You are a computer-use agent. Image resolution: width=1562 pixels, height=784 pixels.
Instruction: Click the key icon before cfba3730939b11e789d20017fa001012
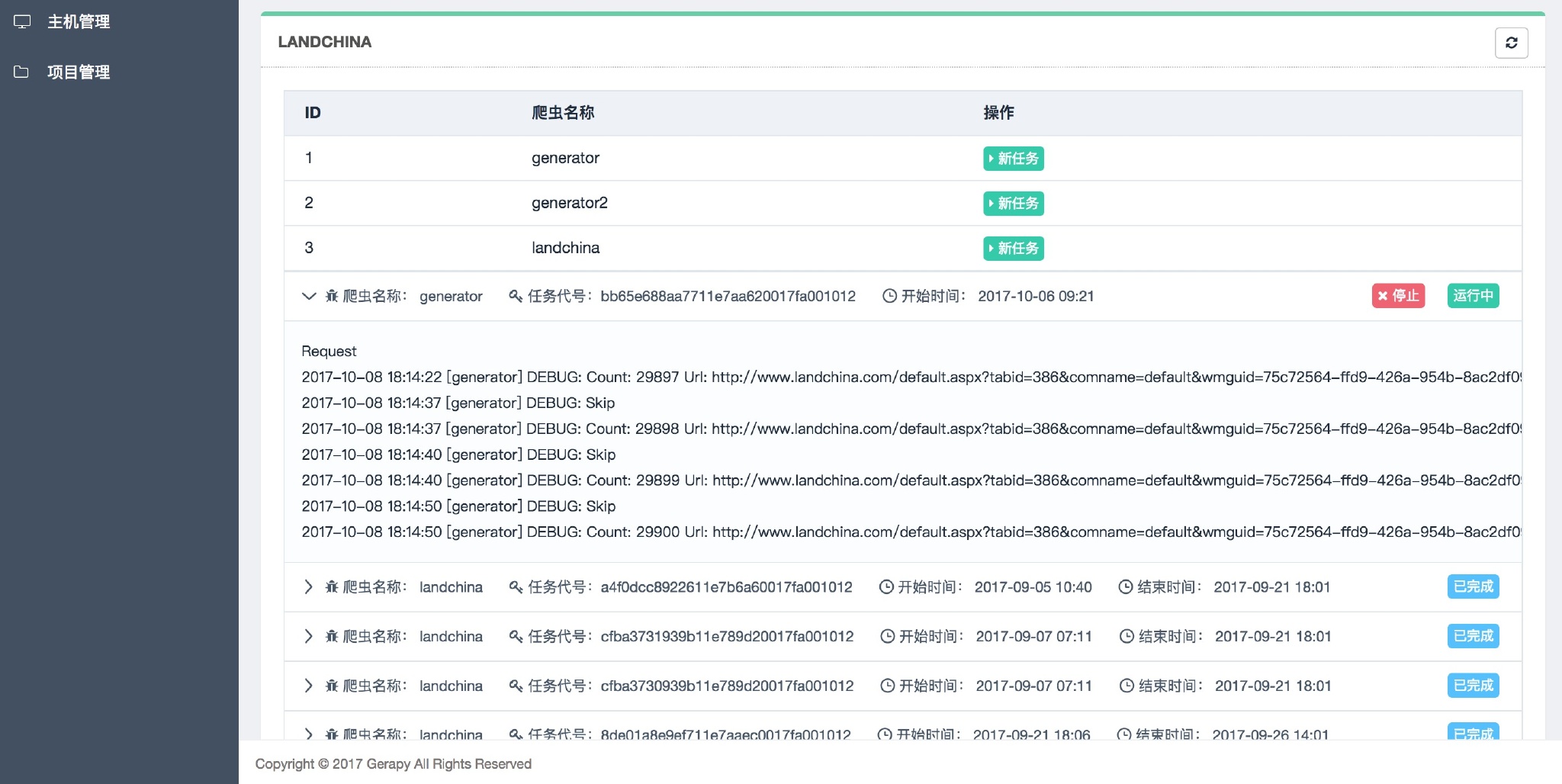[516, 686]
